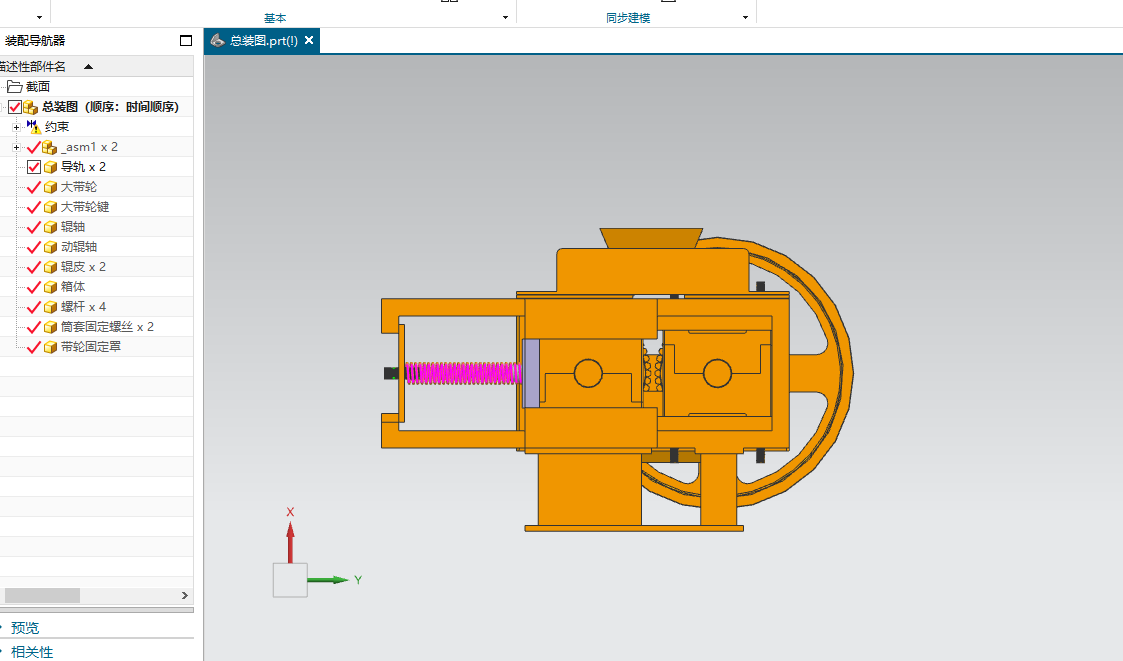This screenshot has height=661, width=1123.
Task: Click the 总装图 assembly icon
Action: (x=30, y=107)
